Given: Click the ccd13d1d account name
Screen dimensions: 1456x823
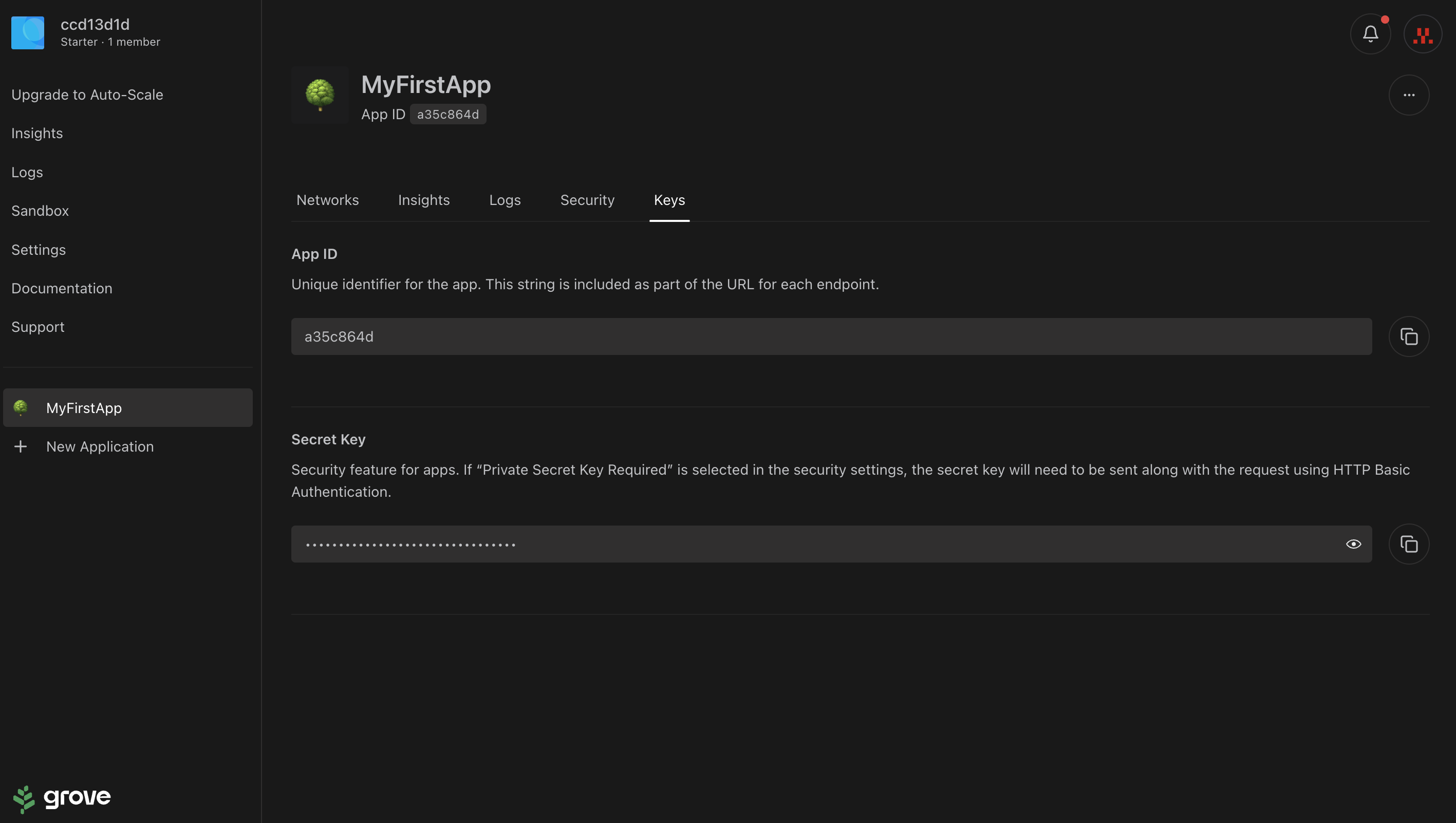Looking at the screenshot, I should pyautogui.click(x=95, y=24).
